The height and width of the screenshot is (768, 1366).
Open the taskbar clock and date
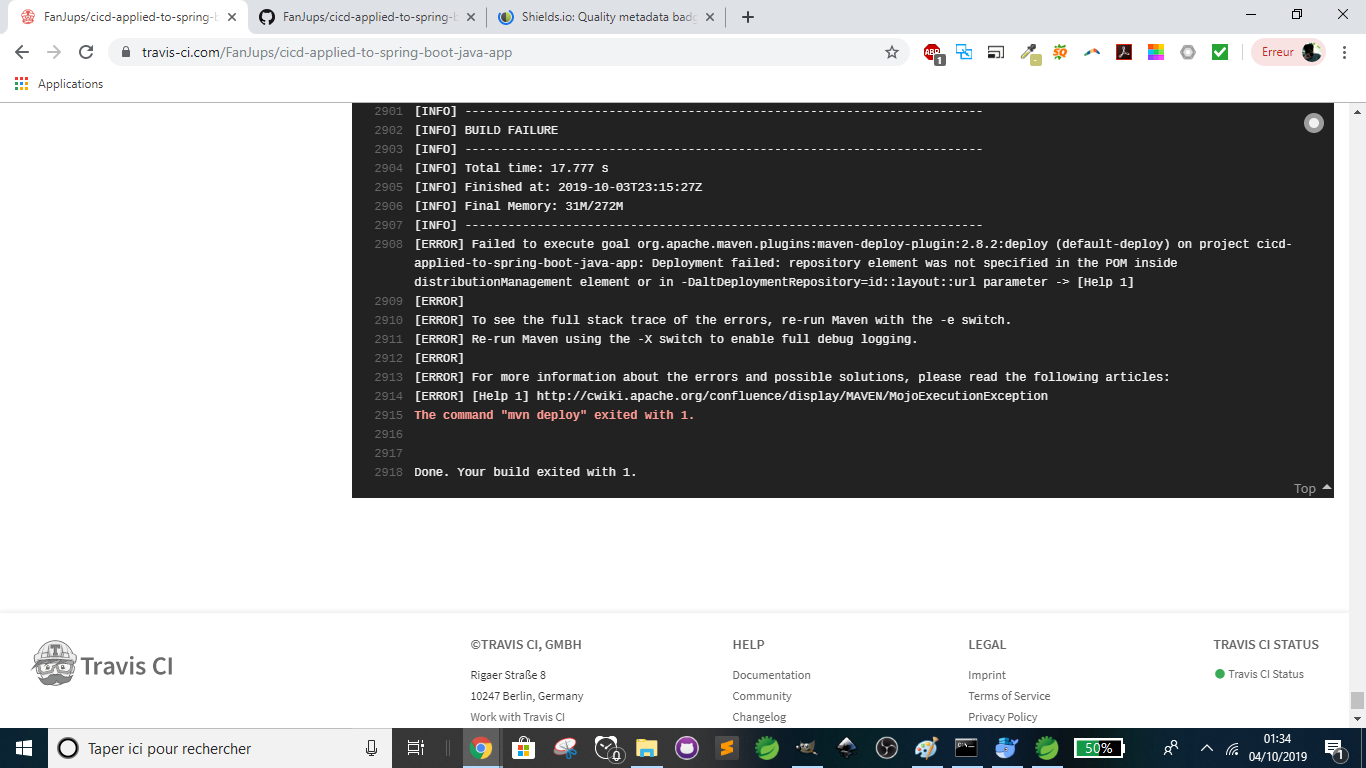(x=1277, y=748)
